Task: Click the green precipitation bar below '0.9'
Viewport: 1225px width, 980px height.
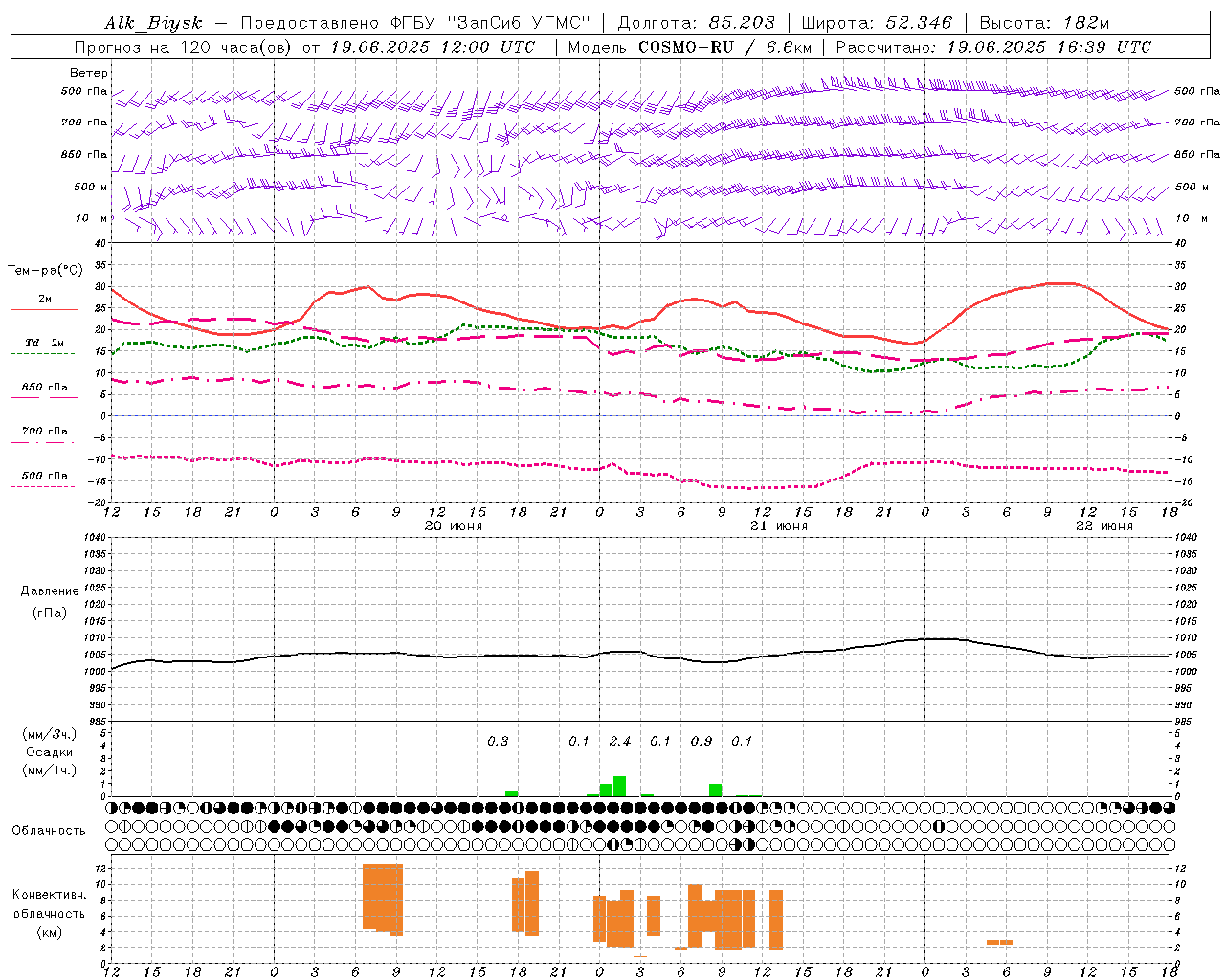Action: (716, 791)
